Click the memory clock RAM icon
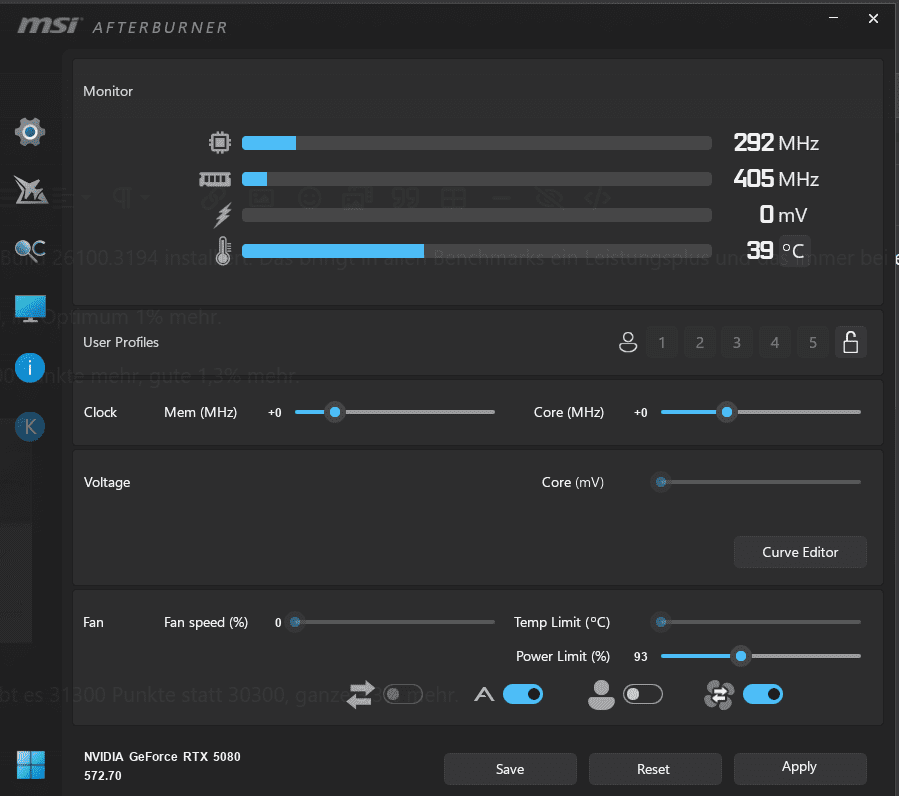The height and width of the screenshot is (796, 899). click(215, 179)
